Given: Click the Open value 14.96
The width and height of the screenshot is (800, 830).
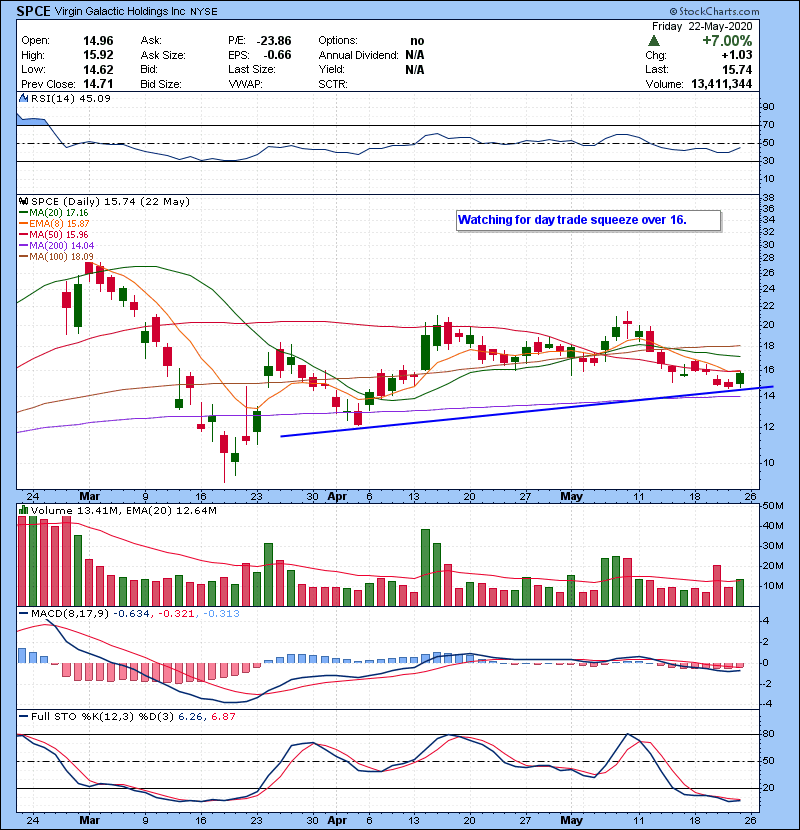Looking at the screenshot, I should pos(98,41).
